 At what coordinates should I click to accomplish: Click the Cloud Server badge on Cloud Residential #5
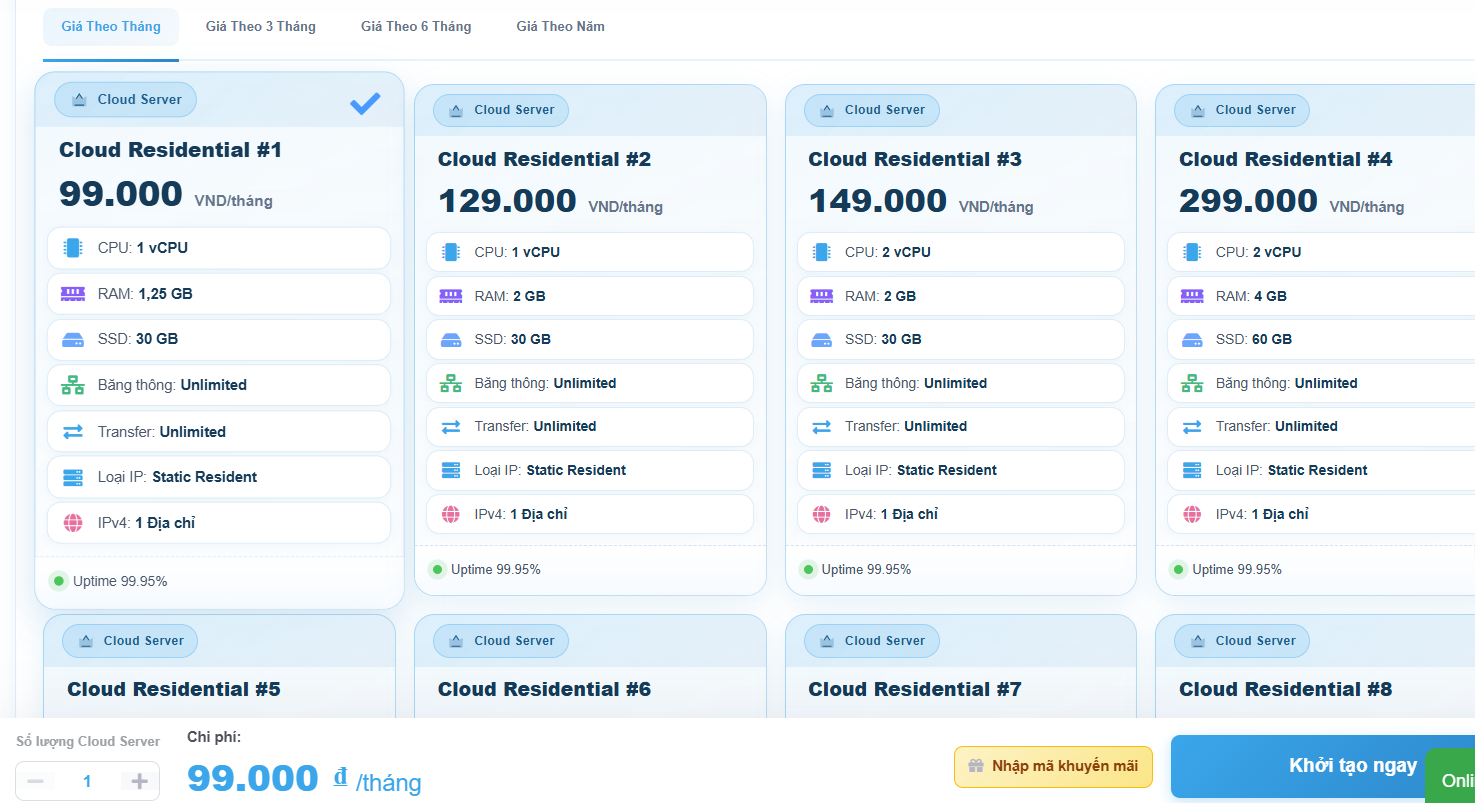coord(129,641)
